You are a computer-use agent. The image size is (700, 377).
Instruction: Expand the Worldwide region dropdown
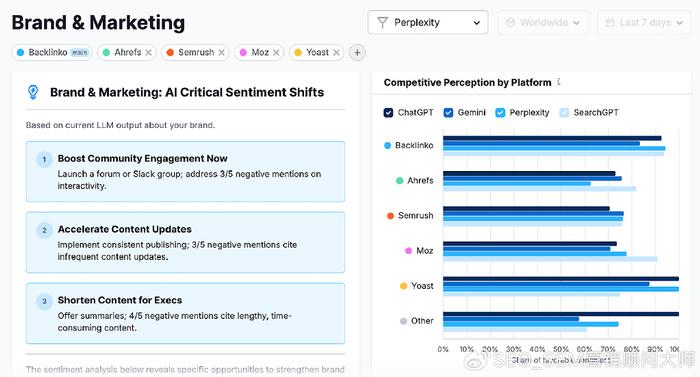point(542,22)
